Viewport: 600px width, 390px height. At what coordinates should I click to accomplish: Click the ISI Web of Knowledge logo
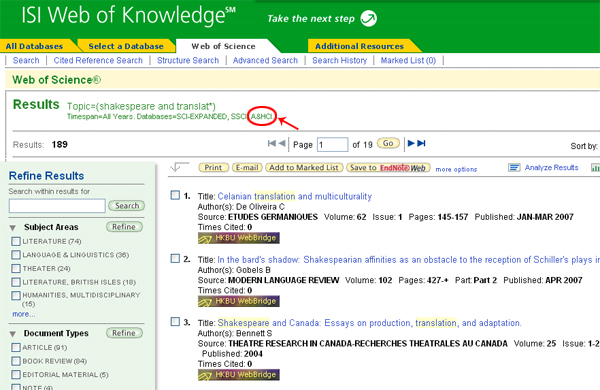click(129, 15)
